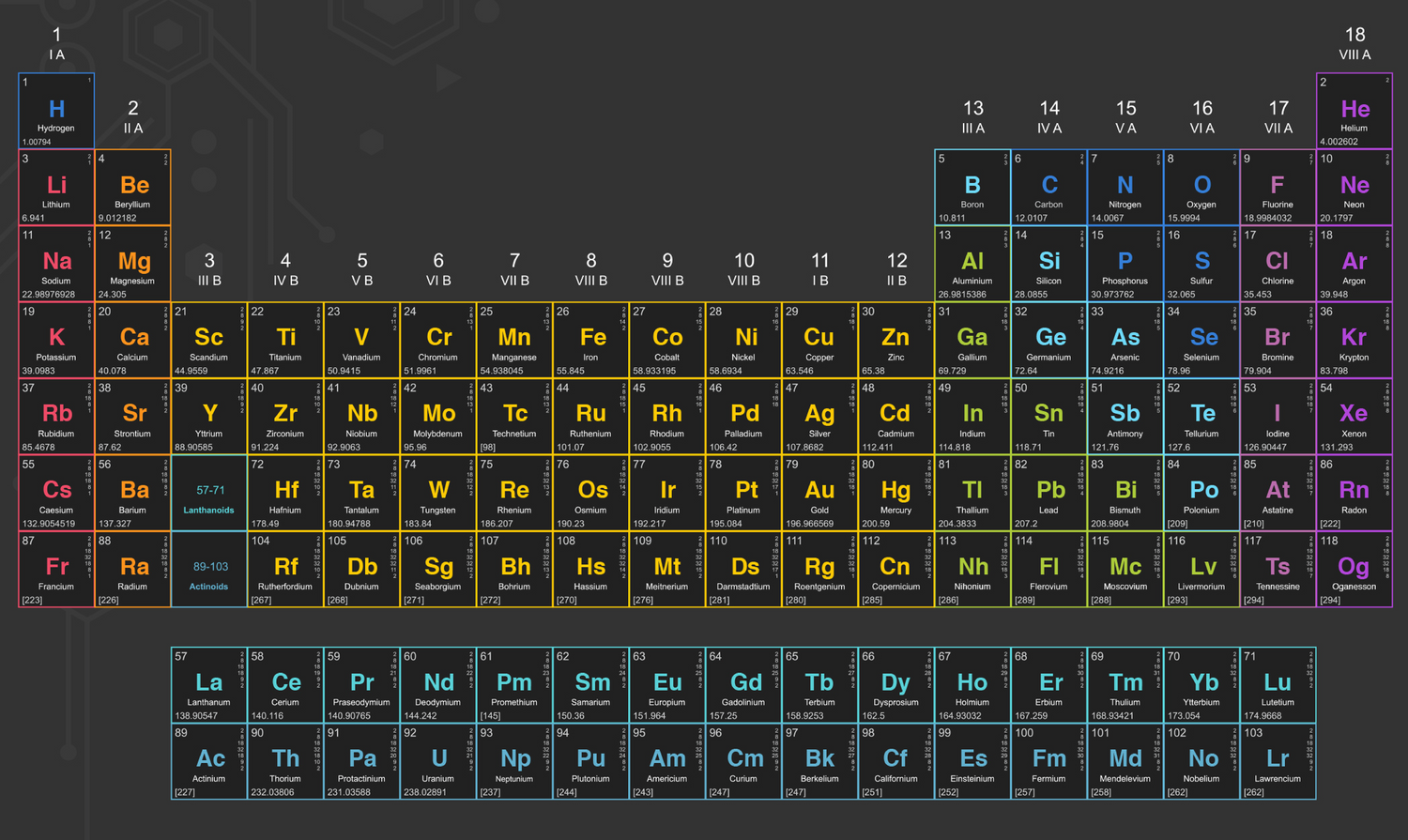Screen dimensions: 1408x840
Task: Click the Neon noble gas tile
Action: (x=1353, y=186)
